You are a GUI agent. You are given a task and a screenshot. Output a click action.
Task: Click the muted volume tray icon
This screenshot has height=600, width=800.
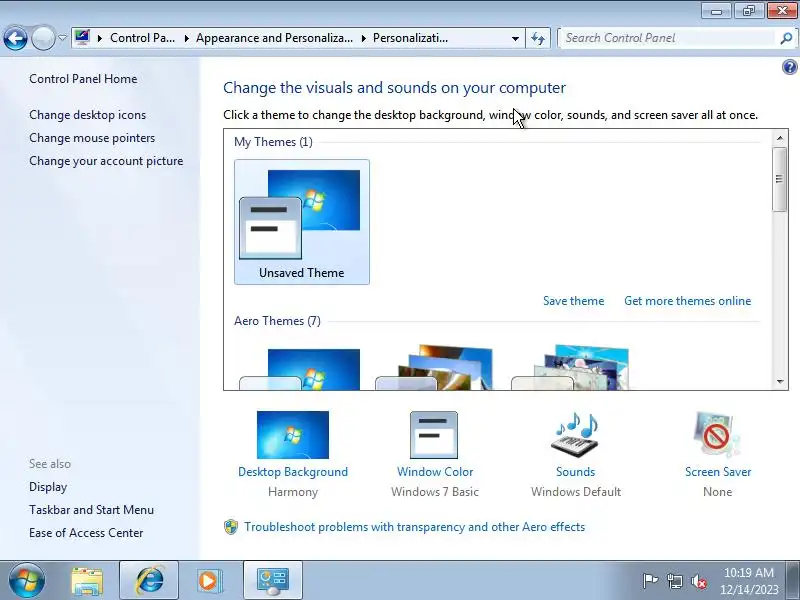699,581
